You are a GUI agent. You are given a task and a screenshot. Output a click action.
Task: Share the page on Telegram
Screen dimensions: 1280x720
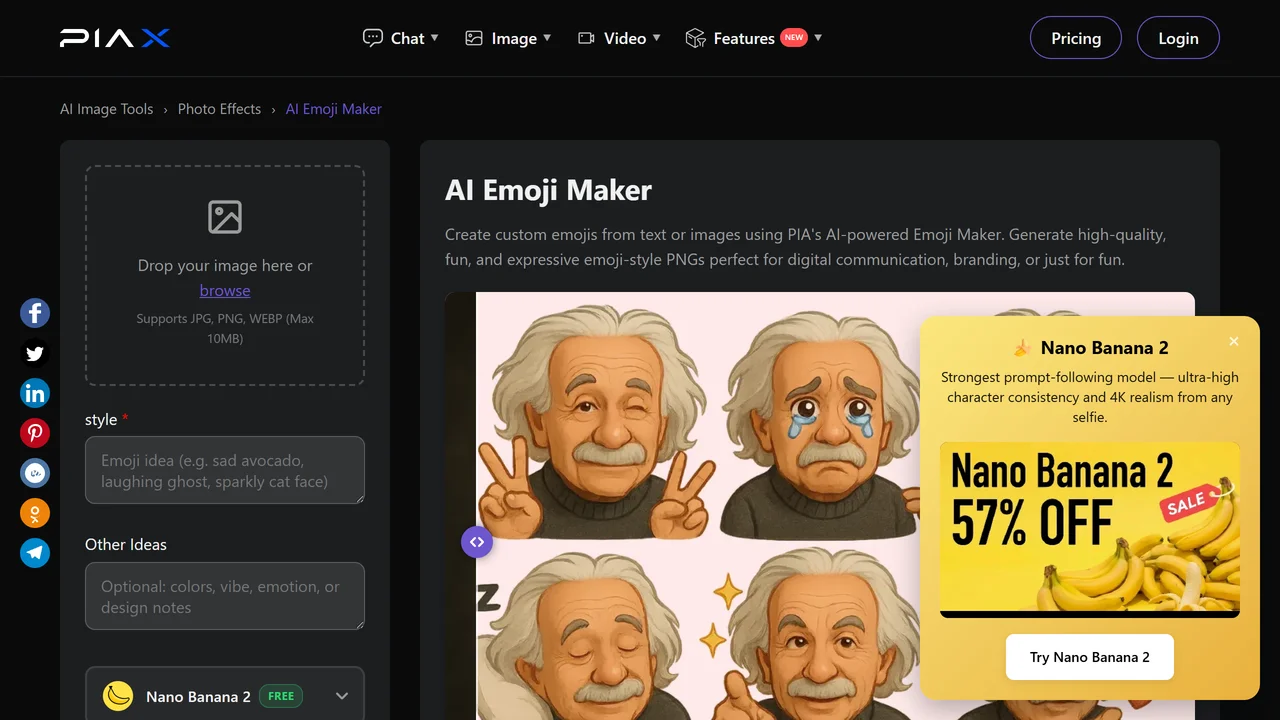pos(35,553)
